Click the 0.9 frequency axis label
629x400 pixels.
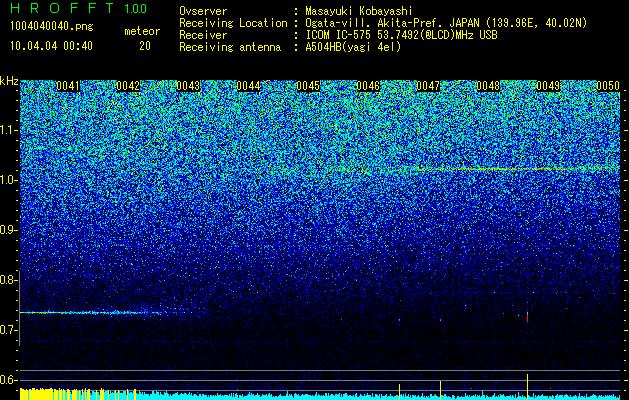pos(8,230)
